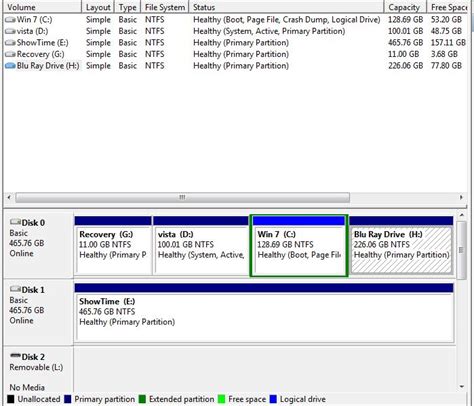The width and height of the screenshot is (474, 406).
Task: Click the Disk 2 removable disk icon
Action: 15,356
